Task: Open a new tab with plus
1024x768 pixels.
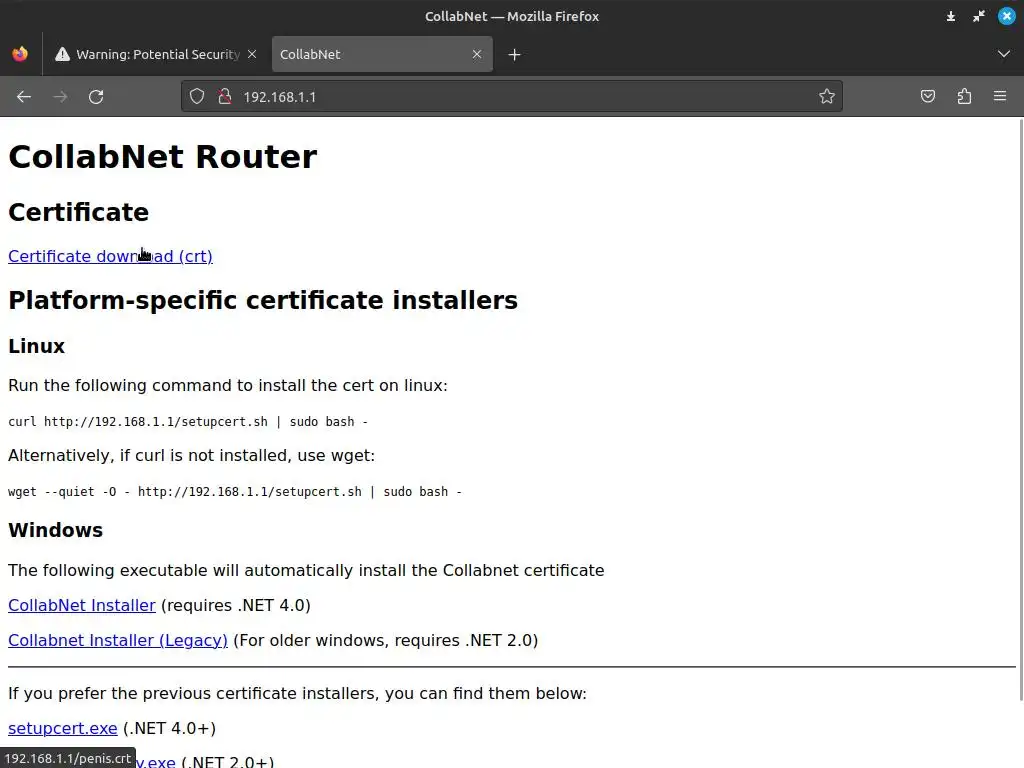Action: click(515, 55)
